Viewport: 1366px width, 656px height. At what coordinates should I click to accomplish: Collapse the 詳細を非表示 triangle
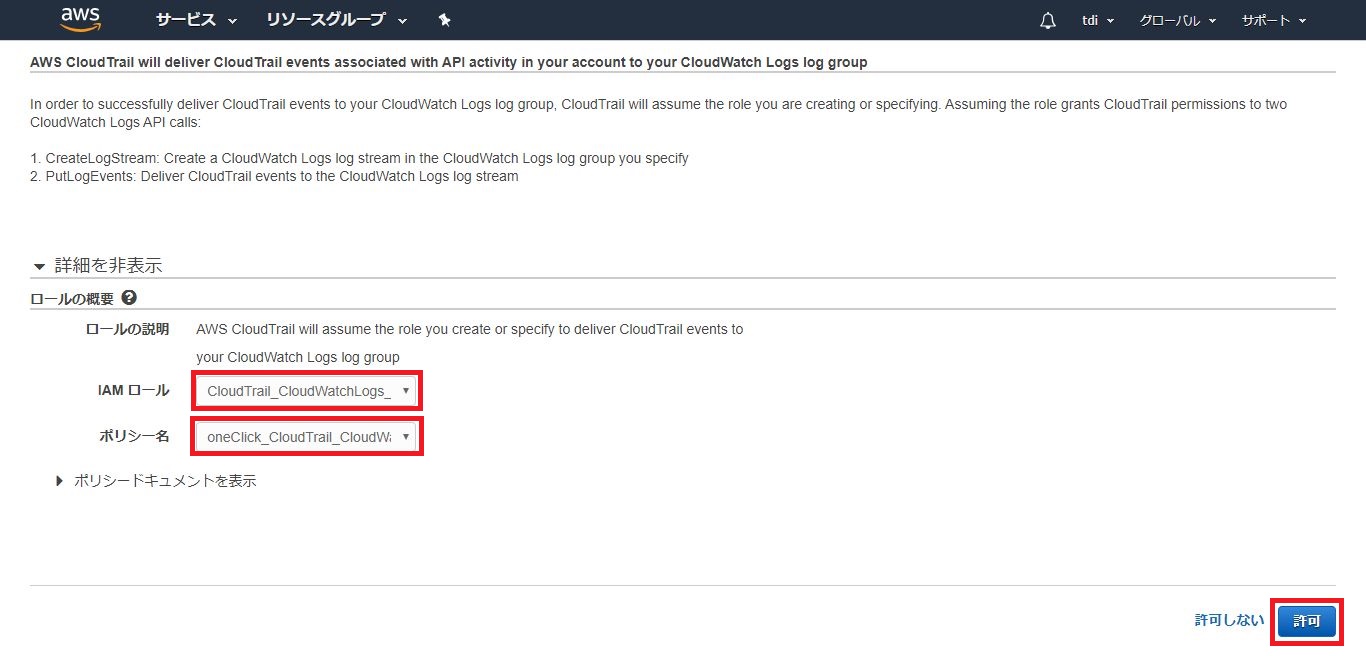coord(40,267)
